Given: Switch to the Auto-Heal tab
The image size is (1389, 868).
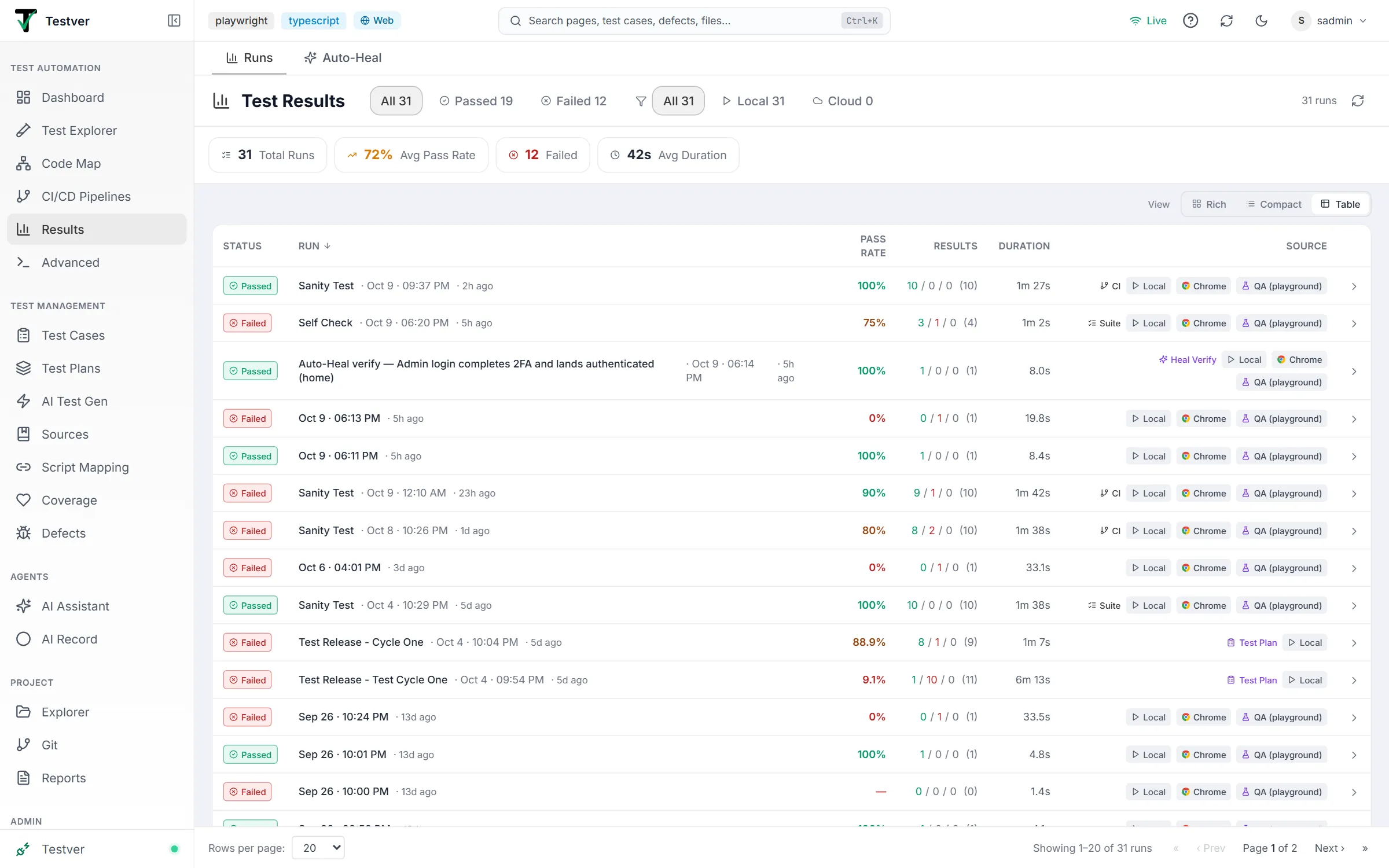Looking at the screenshot, I should pyautogui.click(x=343, y=58).
